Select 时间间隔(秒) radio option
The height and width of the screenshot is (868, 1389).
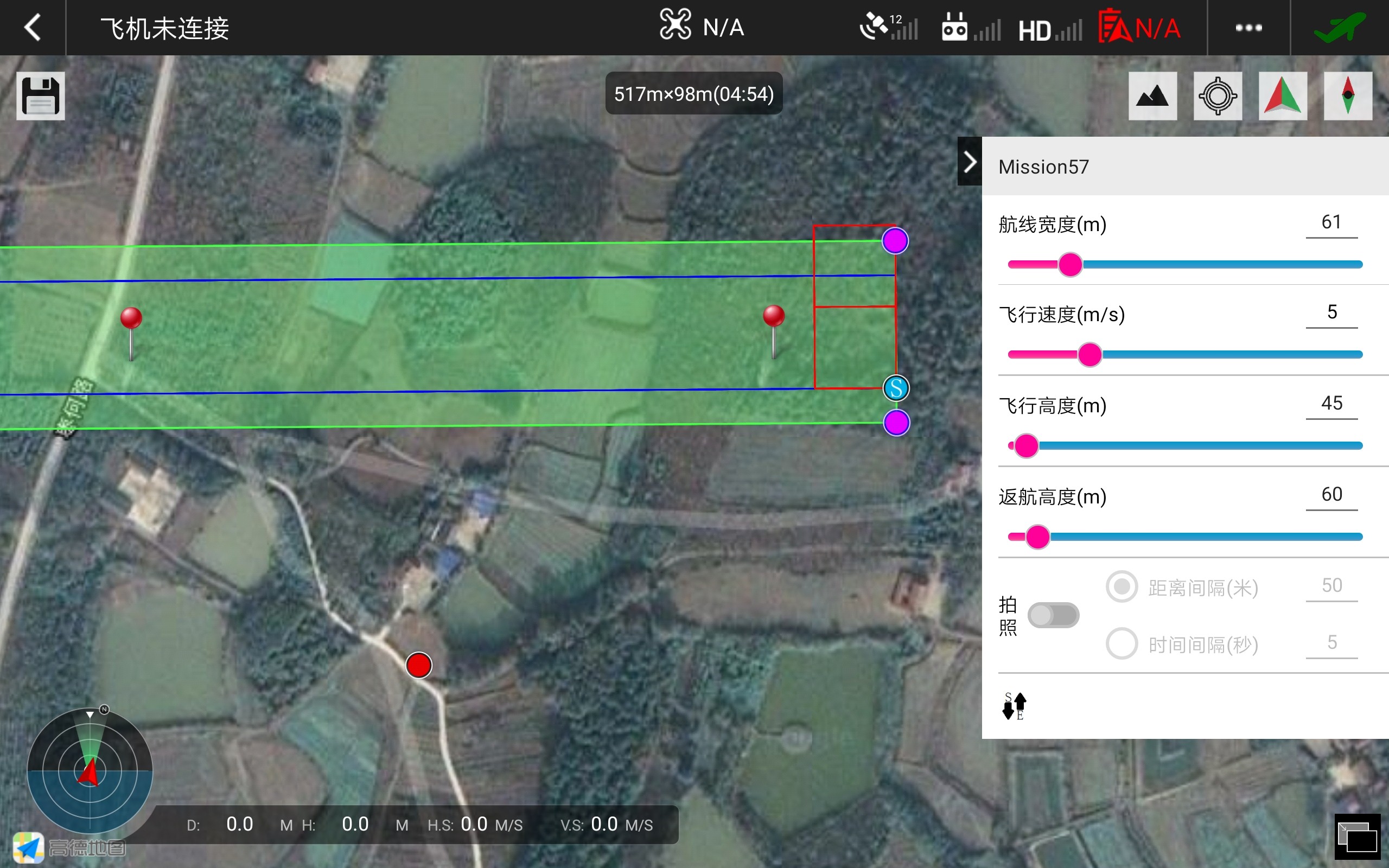point(1122,643)
